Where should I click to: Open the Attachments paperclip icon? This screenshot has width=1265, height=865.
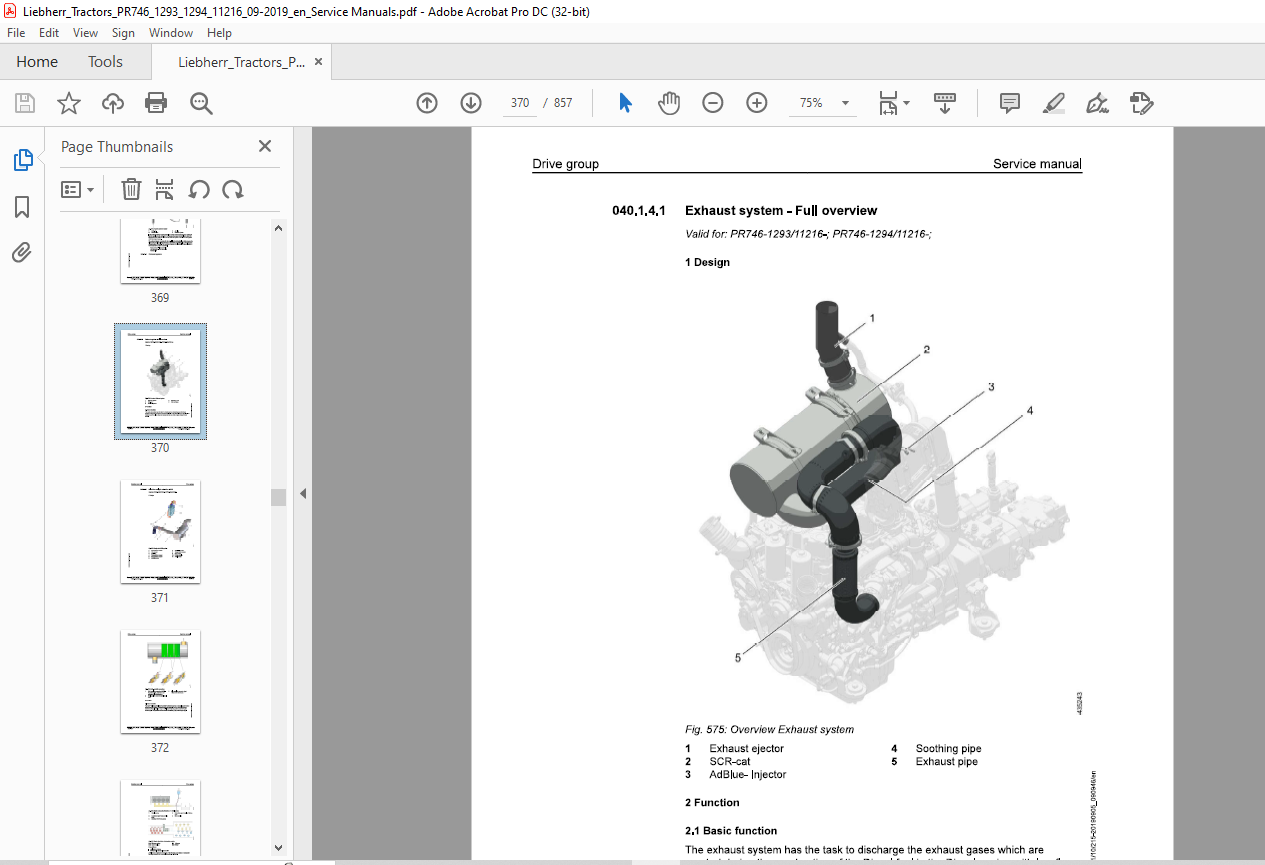22,252
